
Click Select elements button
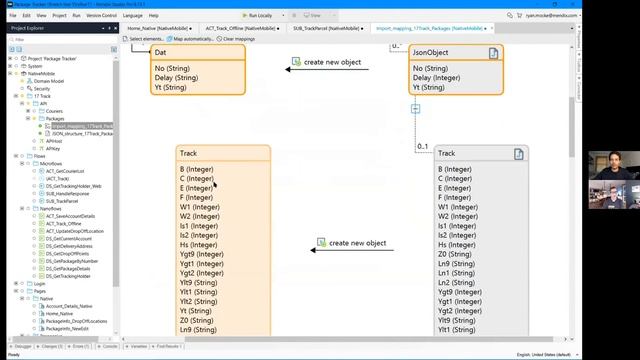[x=143, y=39]
